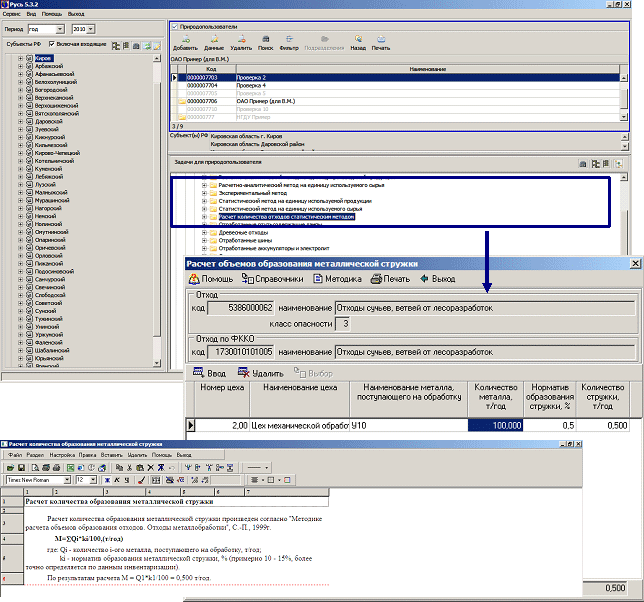Uncheck the Арбажский district checkbox
Screen dimensions: 644x602
coord(29,67)
